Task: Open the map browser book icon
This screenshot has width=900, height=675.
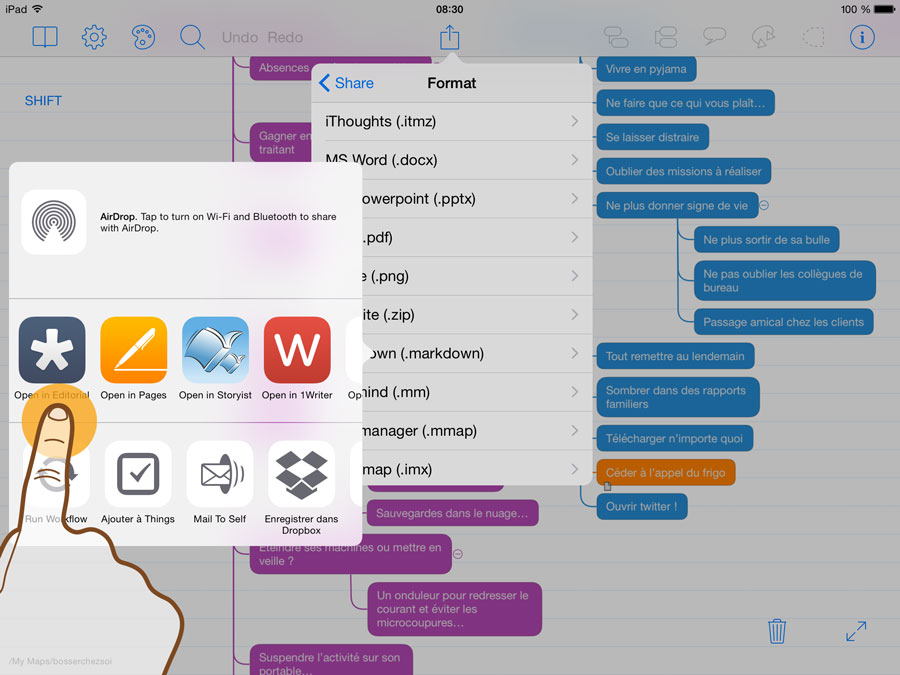Action: click(45, 37)
